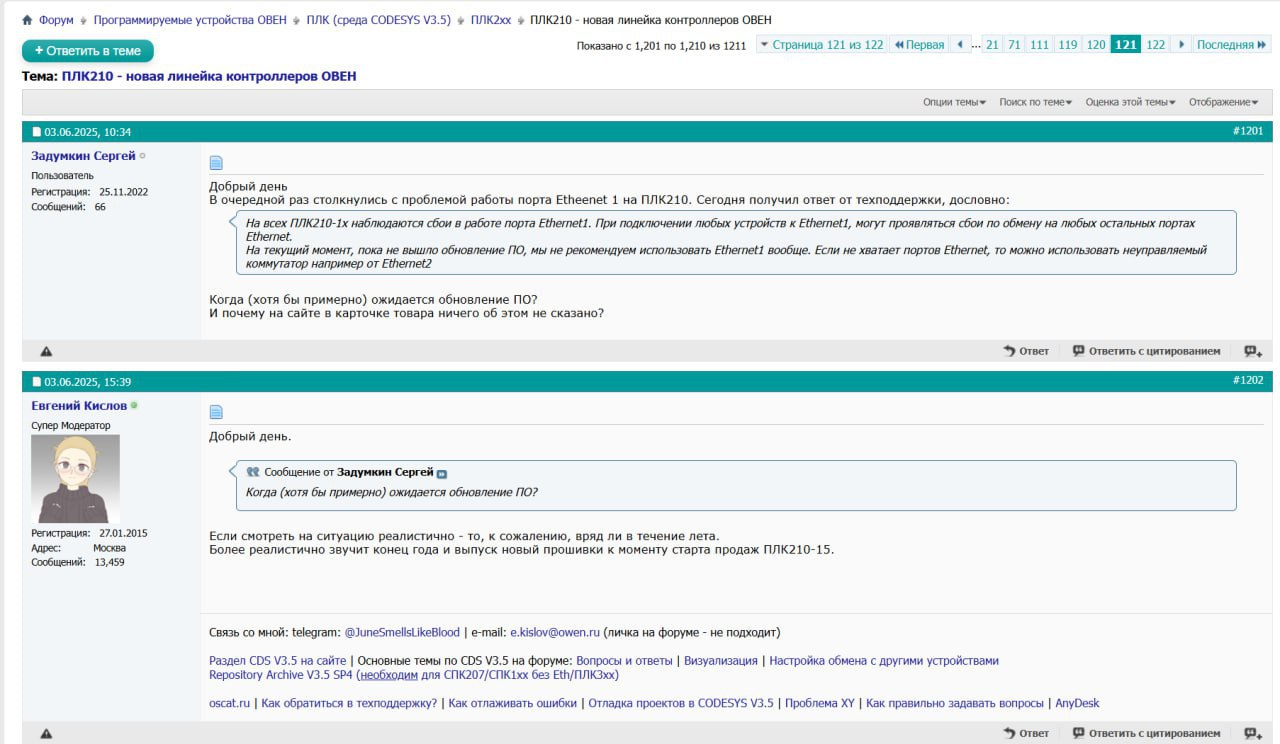Click 'Ответить с цитированием' under post #1201
This screenshot has width=1280, height=744.
click(x=1146, y=351)
